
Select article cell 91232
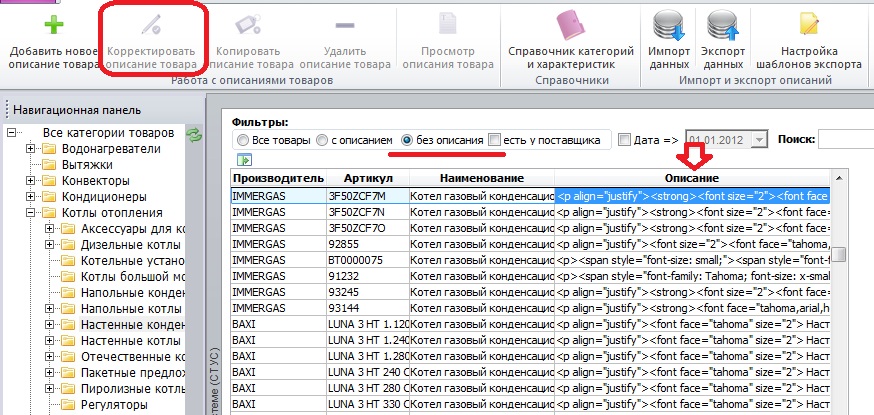click(368, 276)
